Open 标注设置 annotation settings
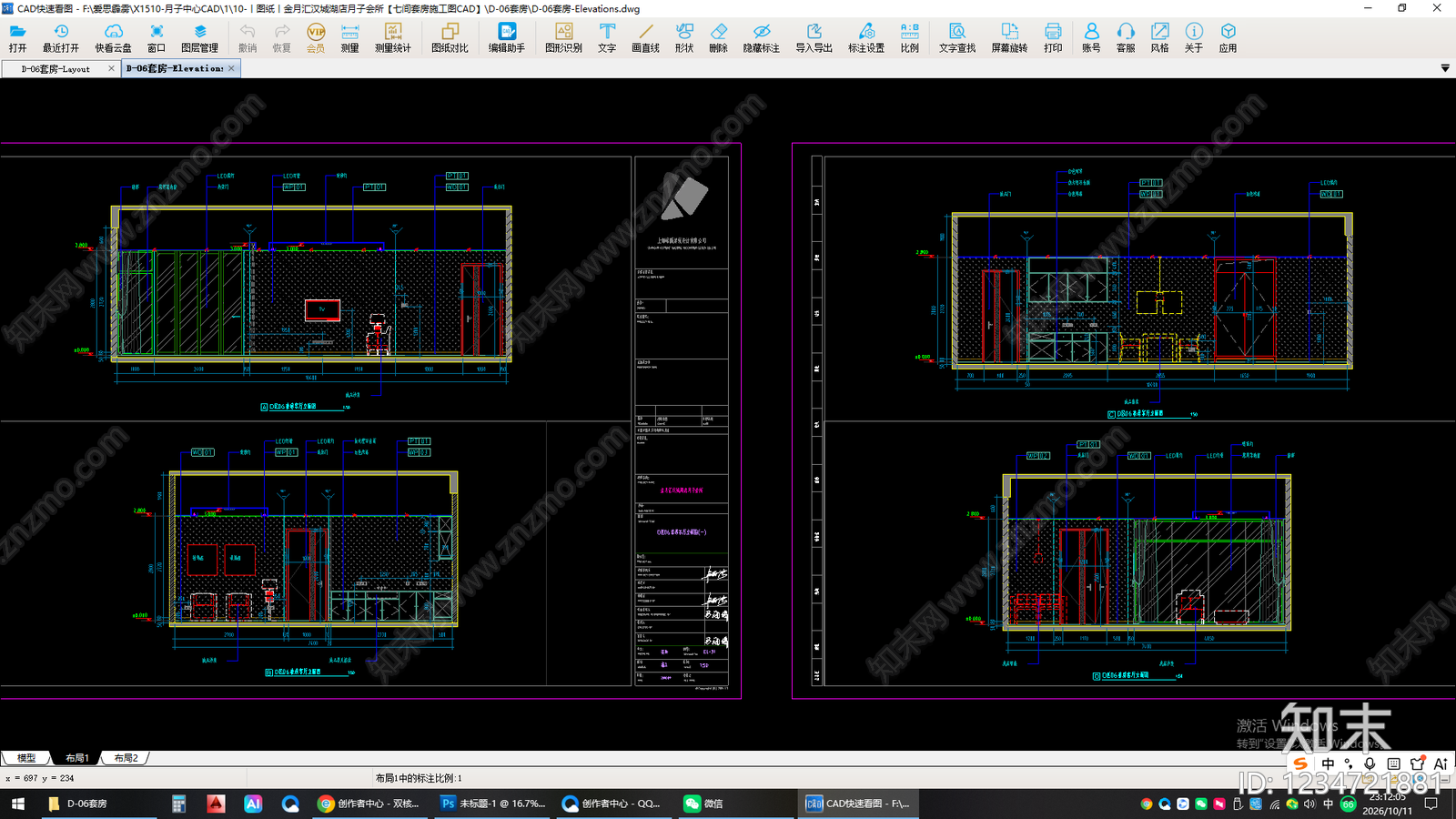The height and width of the screenshot is (819, 1456). (866, 38)
